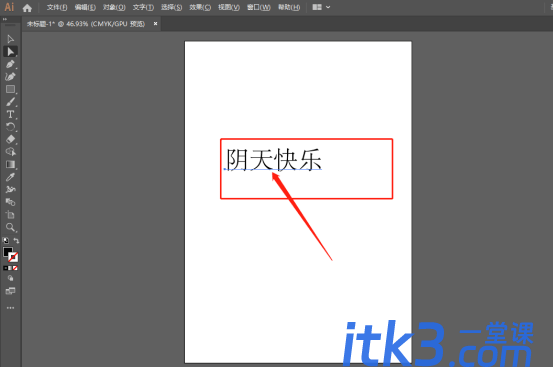Select the Zoom tool
Image resolution: width=554 pixels, height=368 pixels.
point(10,227)
